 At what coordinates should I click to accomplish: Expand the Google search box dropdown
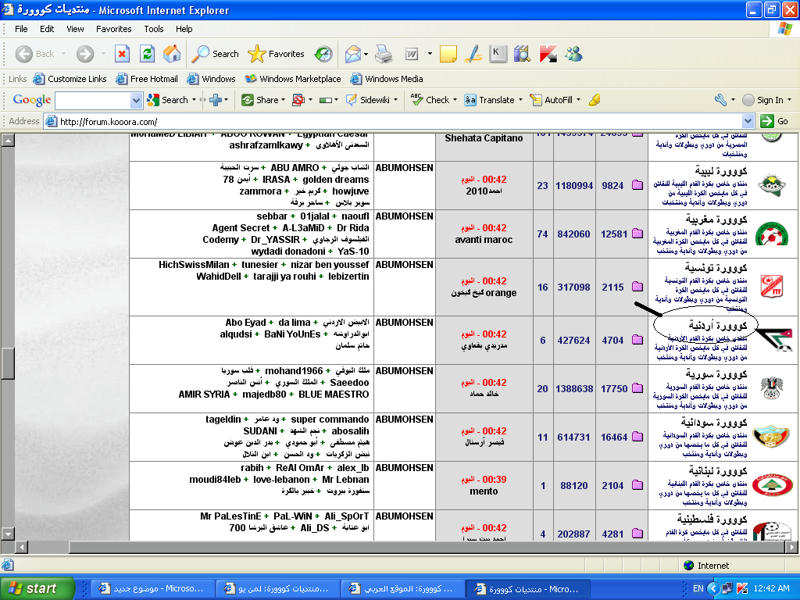136,100
